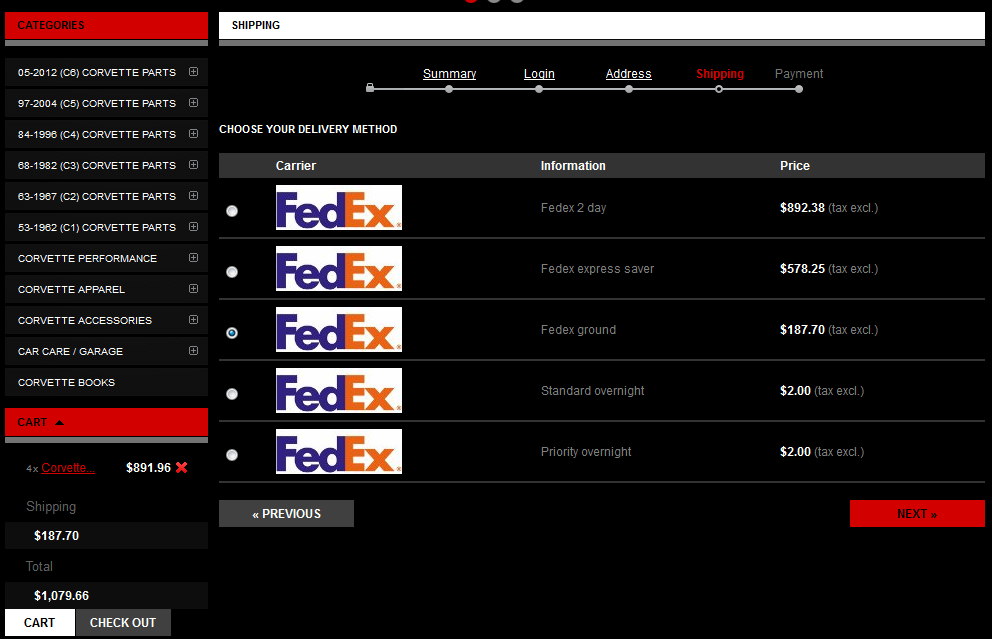Screen dimensions: 992x639
Task: Expand 05-2012 (C6) Corvette Parts category
Action: coord(194,72)
